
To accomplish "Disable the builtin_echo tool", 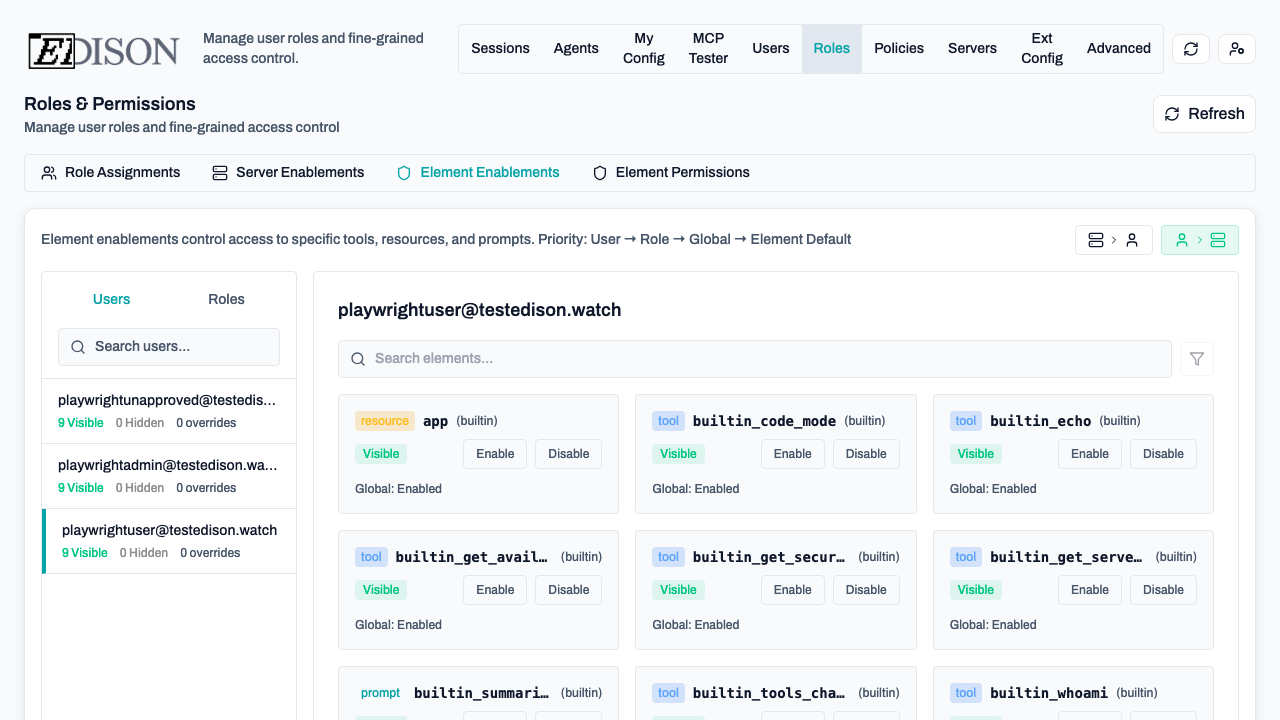I will coord(1163,454).
